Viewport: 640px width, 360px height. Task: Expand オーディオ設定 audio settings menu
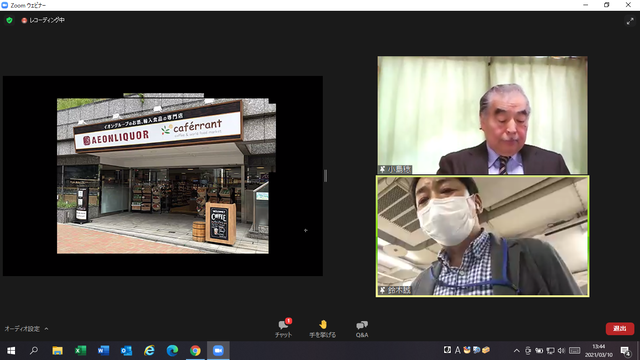coord(26,329)
